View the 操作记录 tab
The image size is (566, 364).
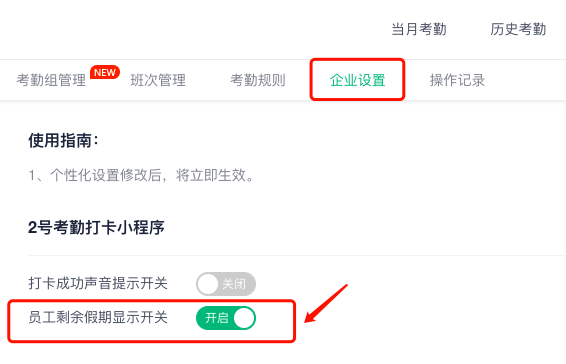pyautogui.click(x=457, y=80)
